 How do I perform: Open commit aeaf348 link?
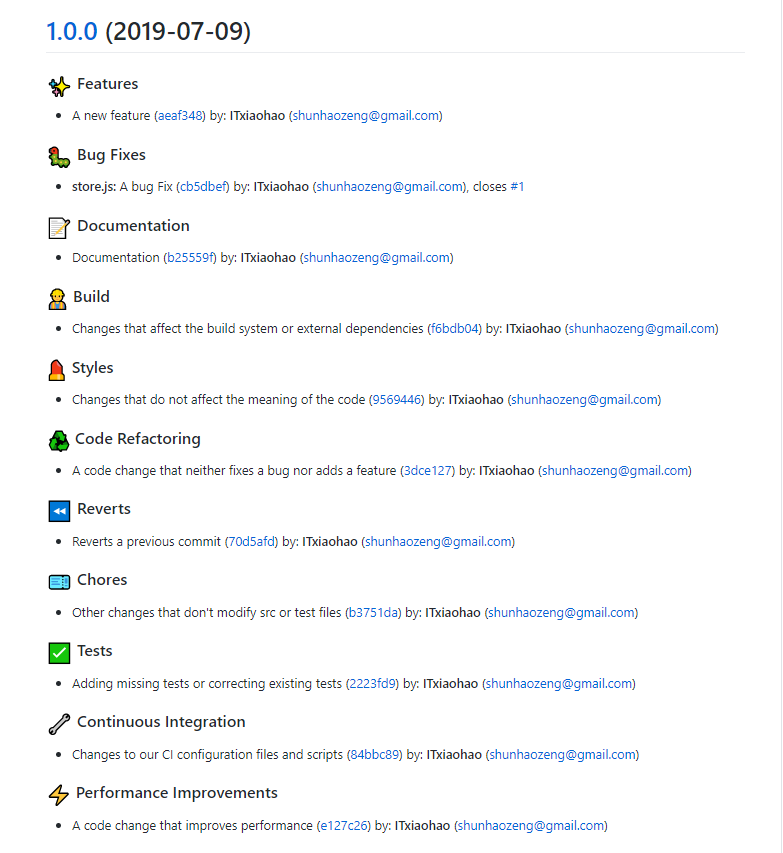[x=180, y=116]
